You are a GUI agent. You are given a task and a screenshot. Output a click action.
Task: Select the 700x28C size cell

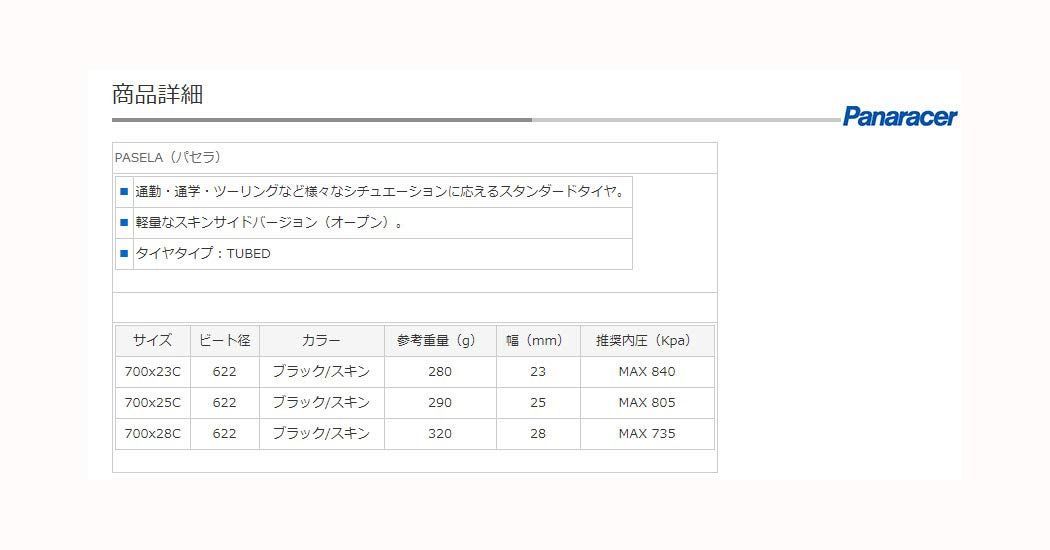click(153, 433)
